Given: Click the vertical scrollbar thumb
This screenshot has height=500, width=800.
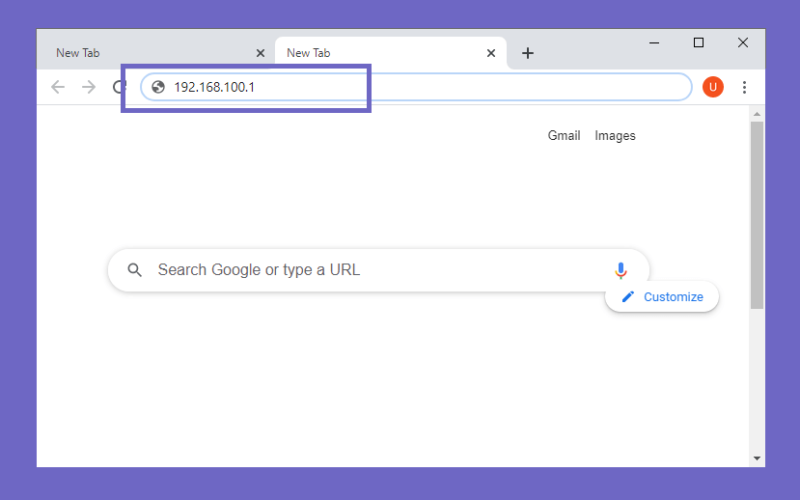Looking at the screenshot, I should click(757, 215).
